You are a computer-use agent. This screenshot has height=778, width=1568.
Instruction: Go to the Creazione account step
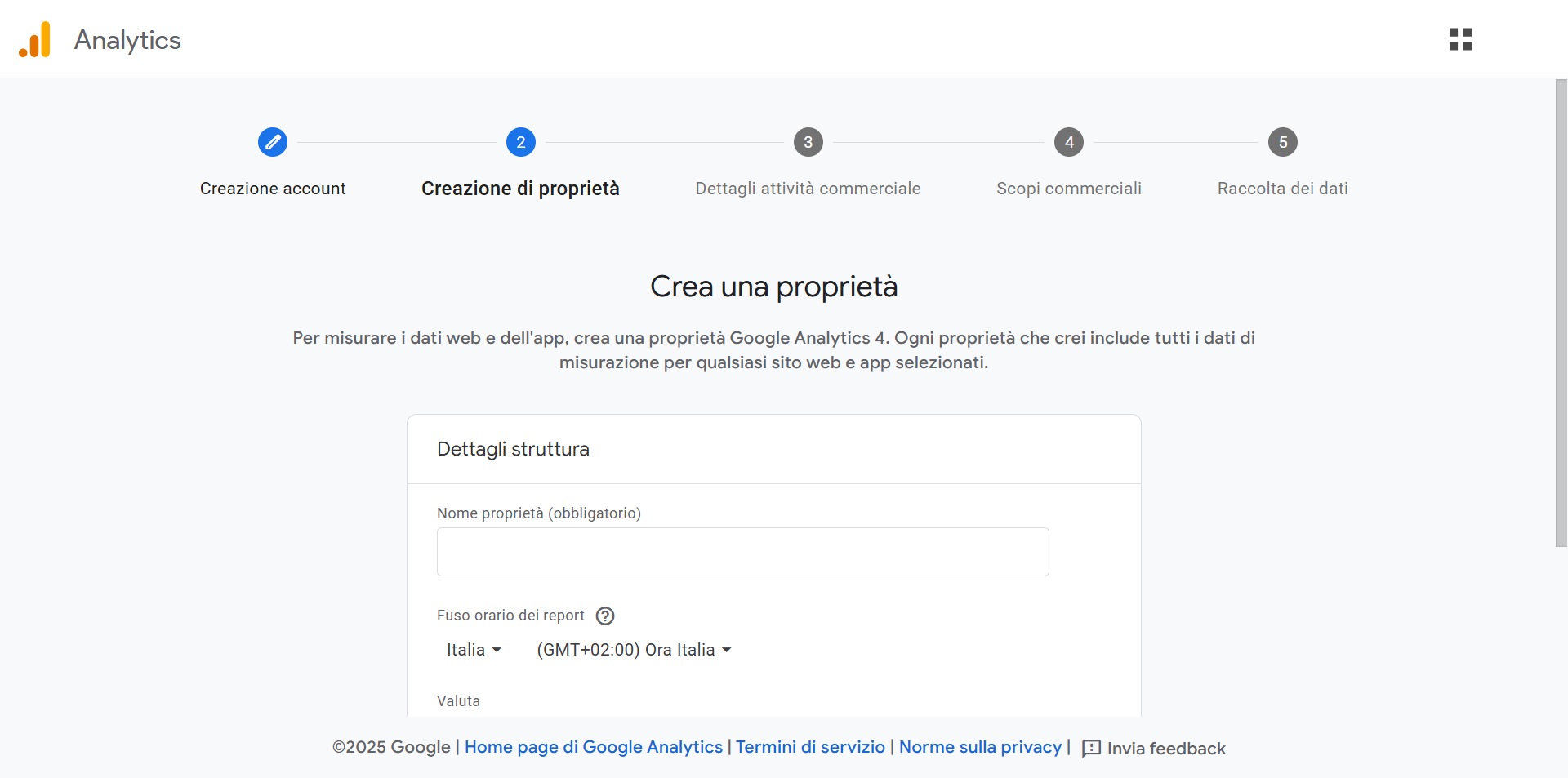[273, 189]
